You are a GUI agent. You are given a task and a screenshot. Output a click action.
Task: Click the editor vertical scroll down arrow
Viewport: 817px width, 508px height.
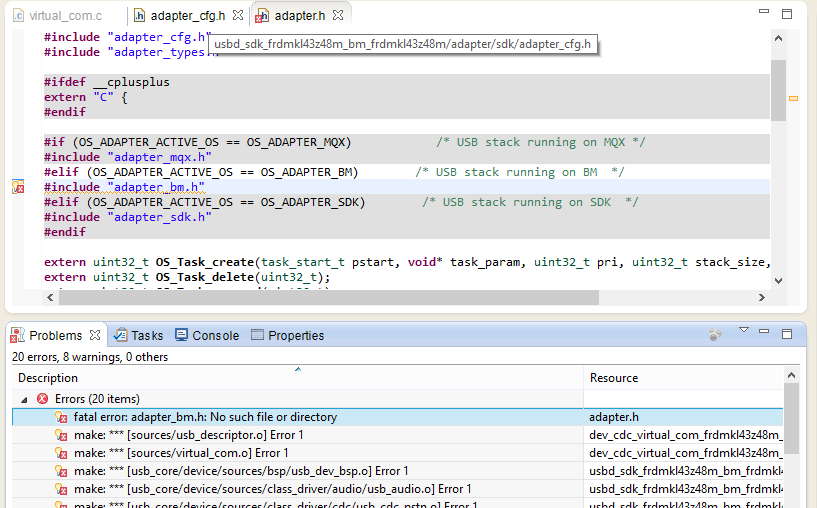coord(778,281)
